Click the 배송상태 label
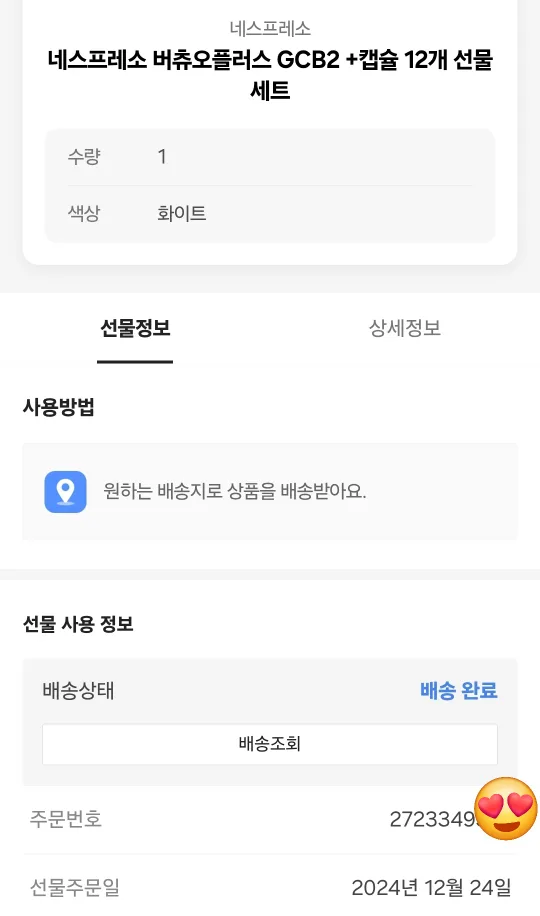Viewport: 540px width, 916px height. (78, 691)
